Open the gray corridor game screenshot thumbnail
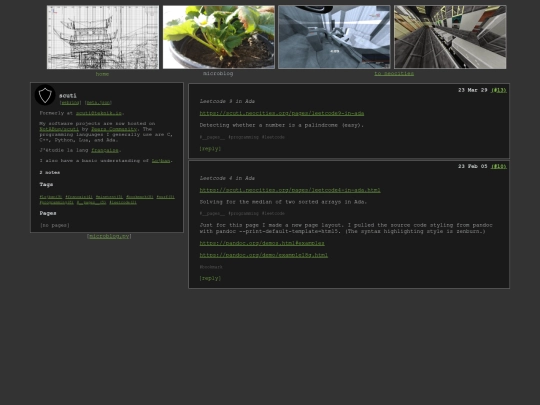Image resolution: width=540 pixels, height=405 pixels. (334, 37)
